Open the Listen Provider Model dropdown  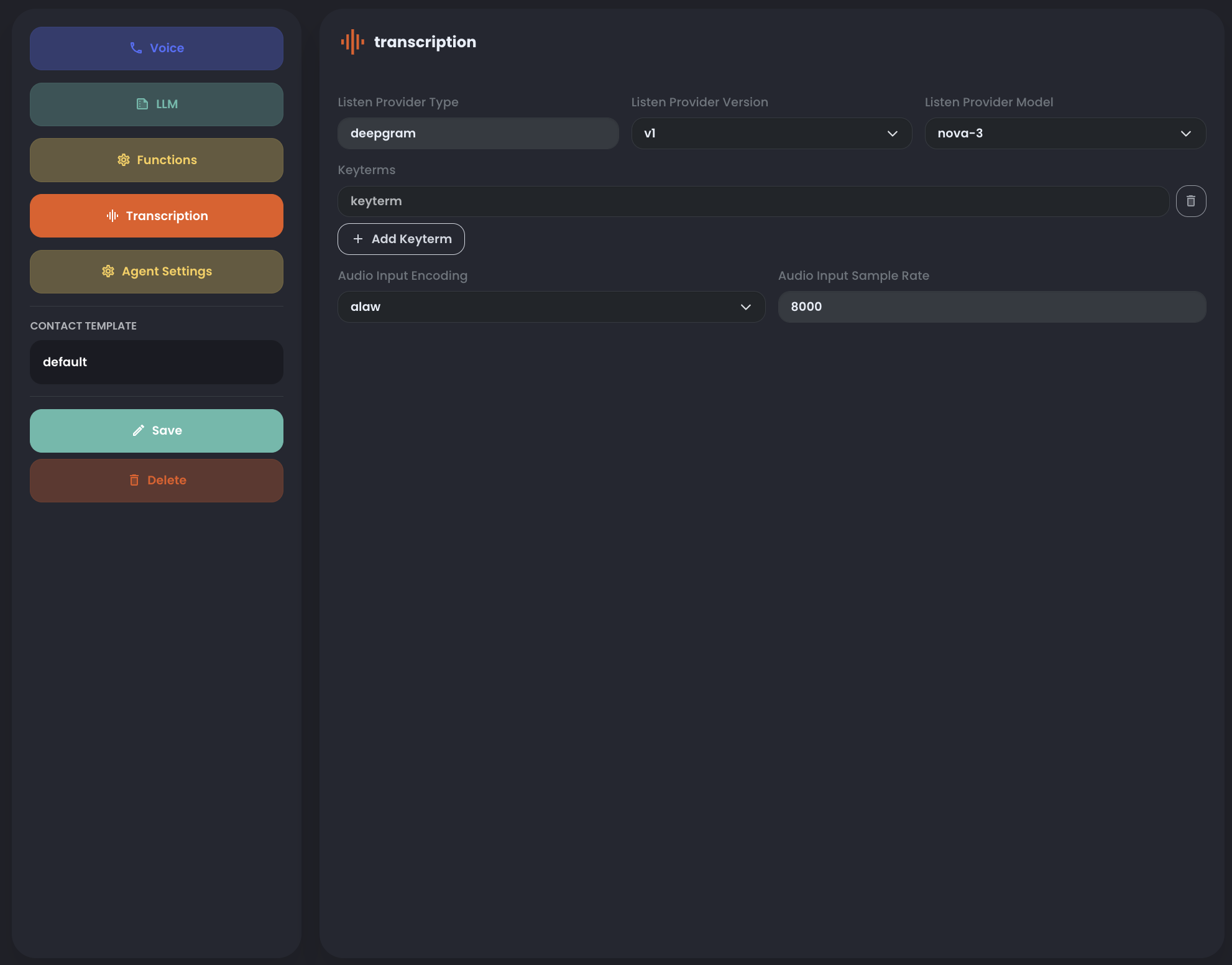pyautogui.click(x=1065, y=134)
